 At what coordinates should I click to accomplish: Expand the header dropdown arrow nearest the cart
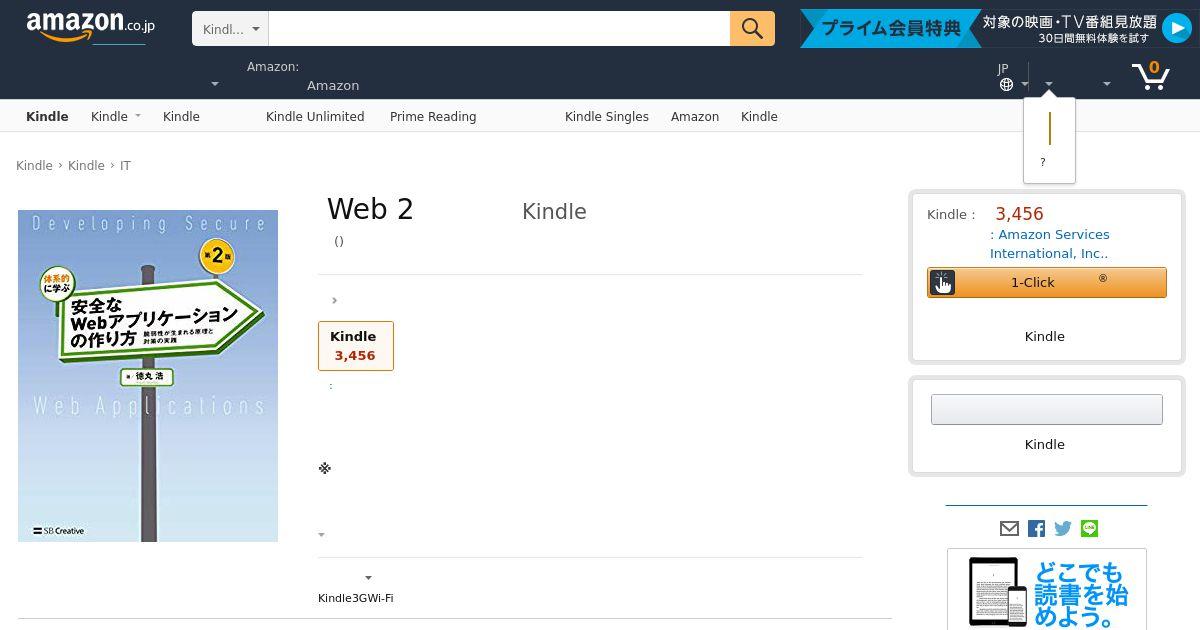(x=1106, y=85)
